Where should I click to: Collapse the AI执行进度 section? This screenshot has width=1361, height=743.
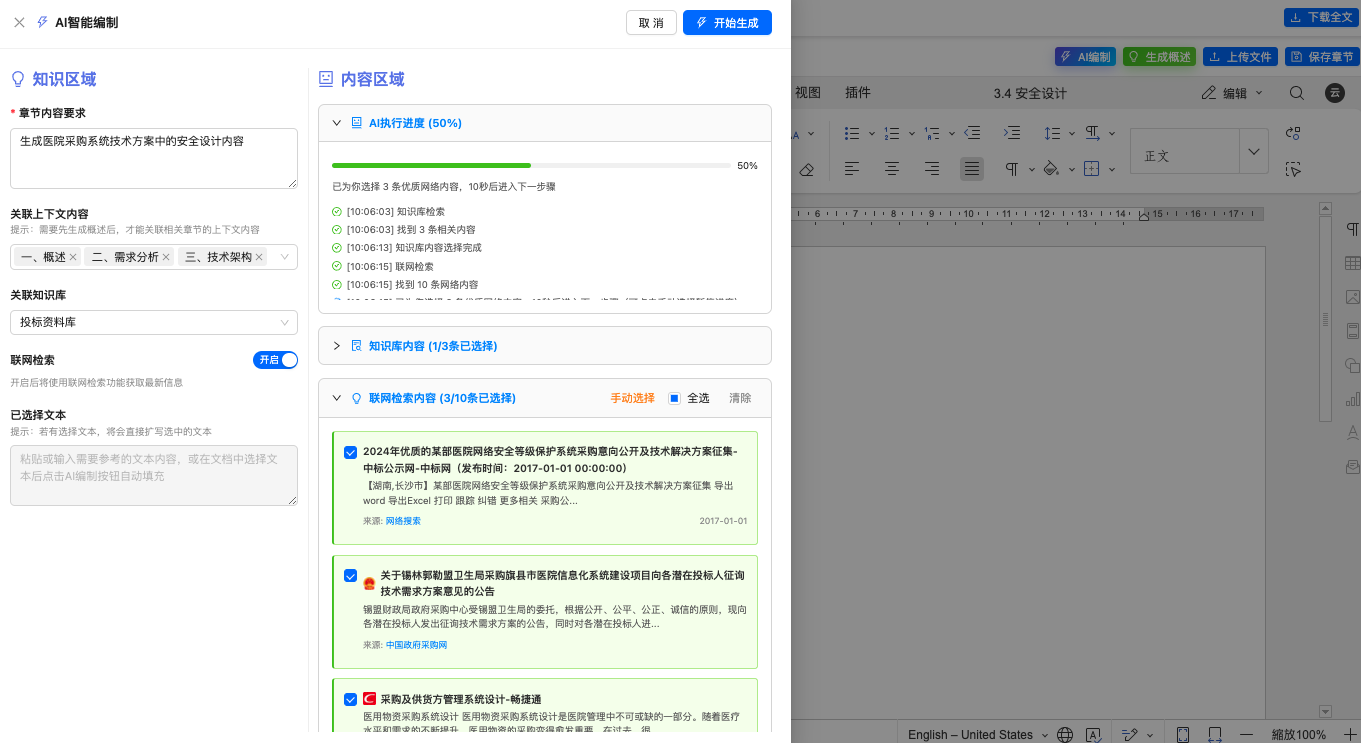pos(337,122)
